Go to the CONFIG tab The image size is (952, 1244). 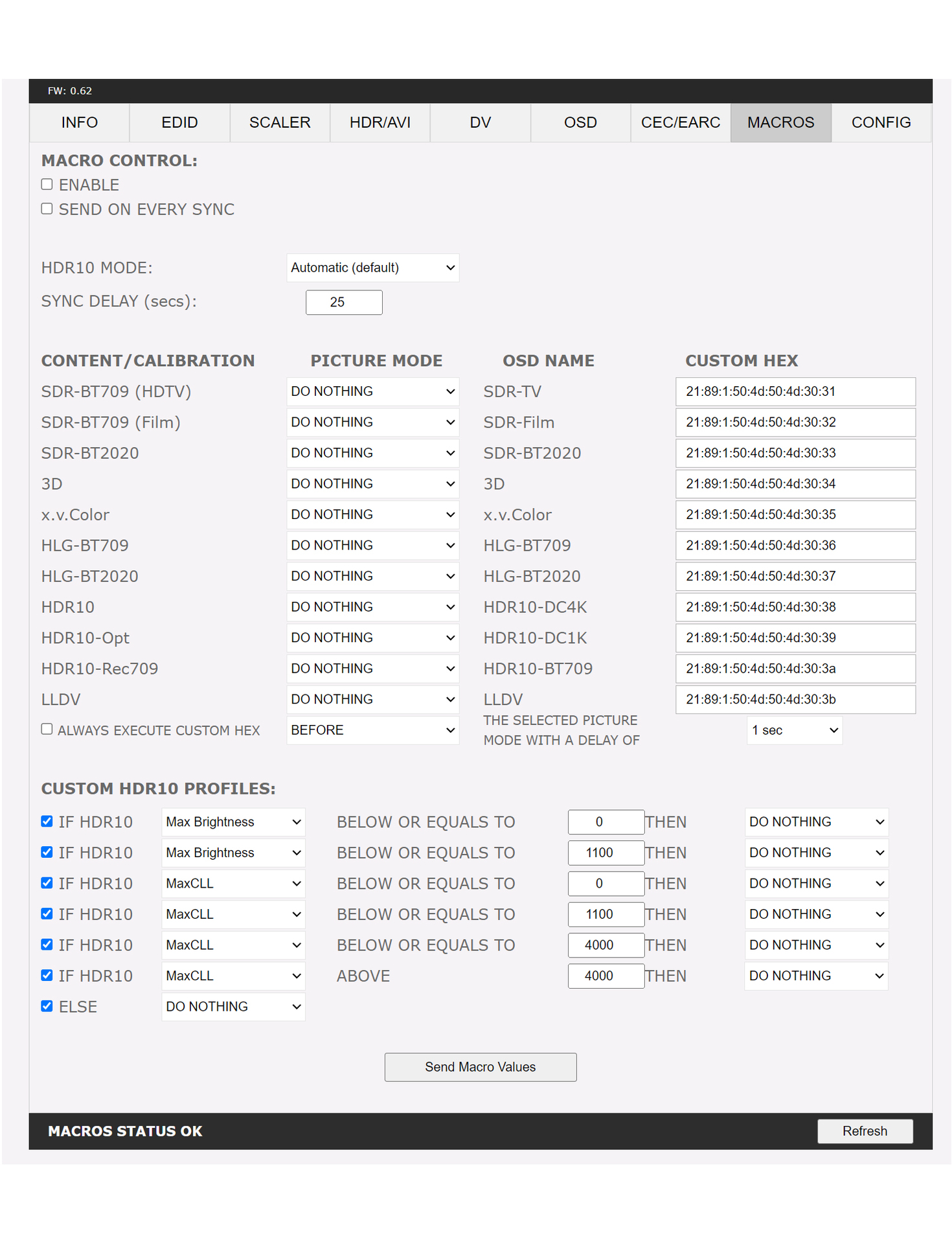pos(881,122)
